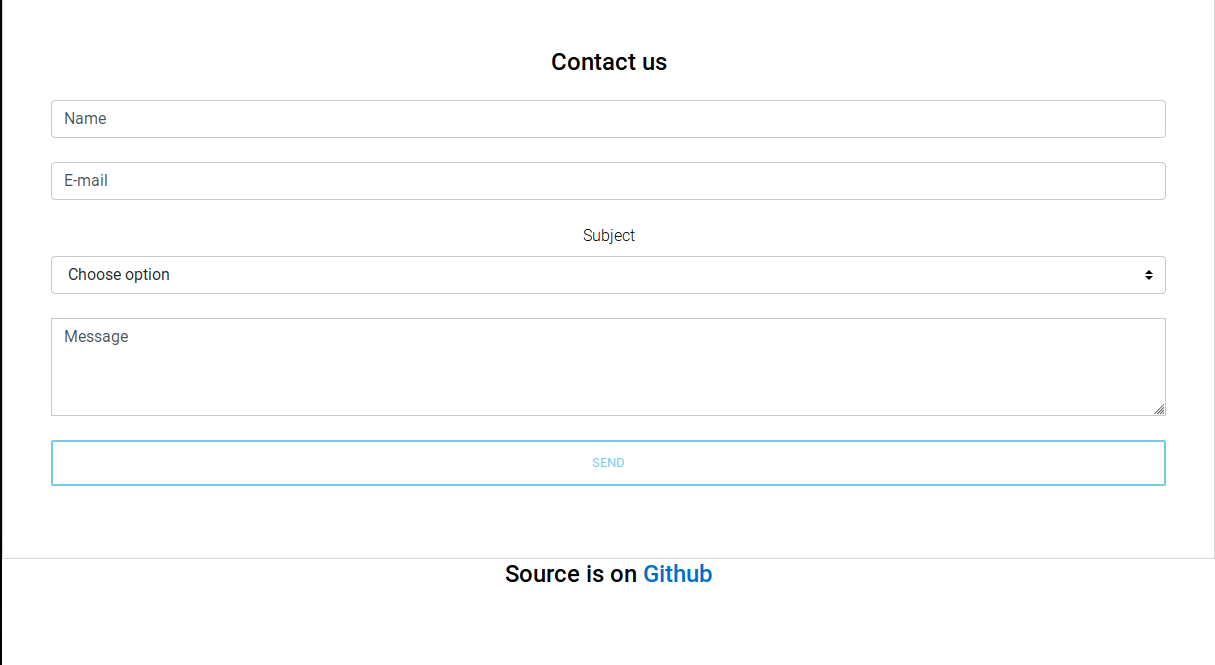Submit the form with SEND button
Image resolution: width=1215 pixels, height=665 pixels.
tap(608, 463)
